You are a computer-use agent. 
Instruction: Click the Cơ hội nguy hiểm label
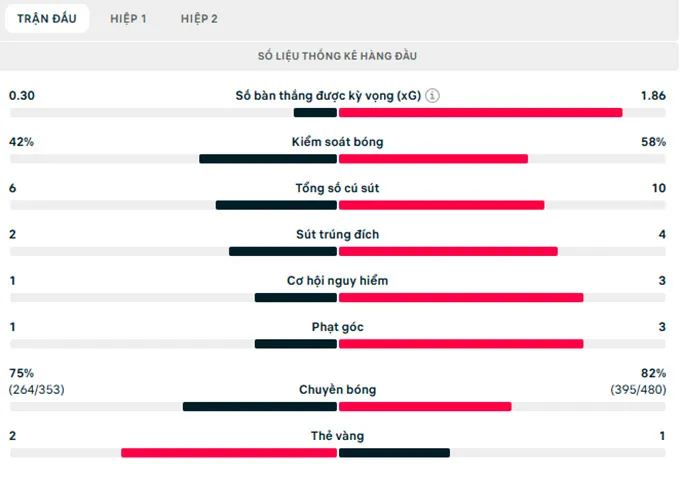[338, 281]
